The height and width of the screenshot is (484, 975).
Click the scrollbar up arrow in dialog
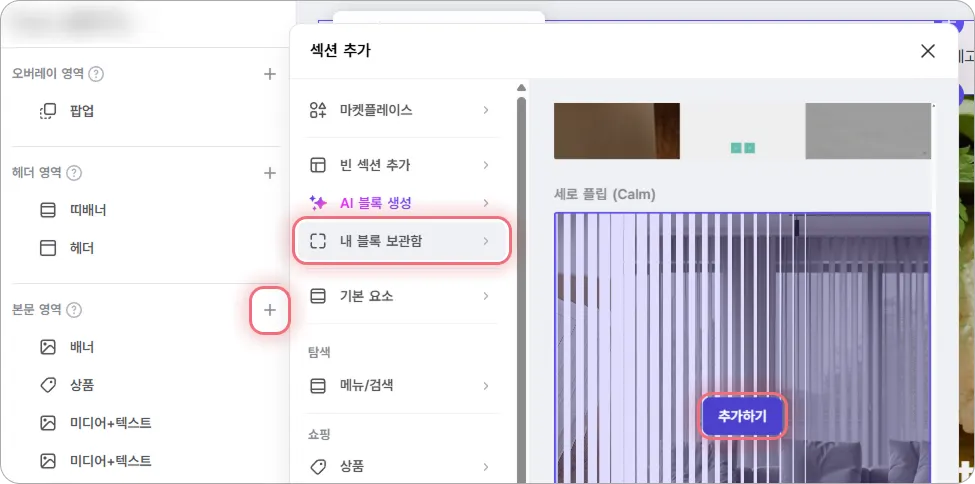point(522,87)
